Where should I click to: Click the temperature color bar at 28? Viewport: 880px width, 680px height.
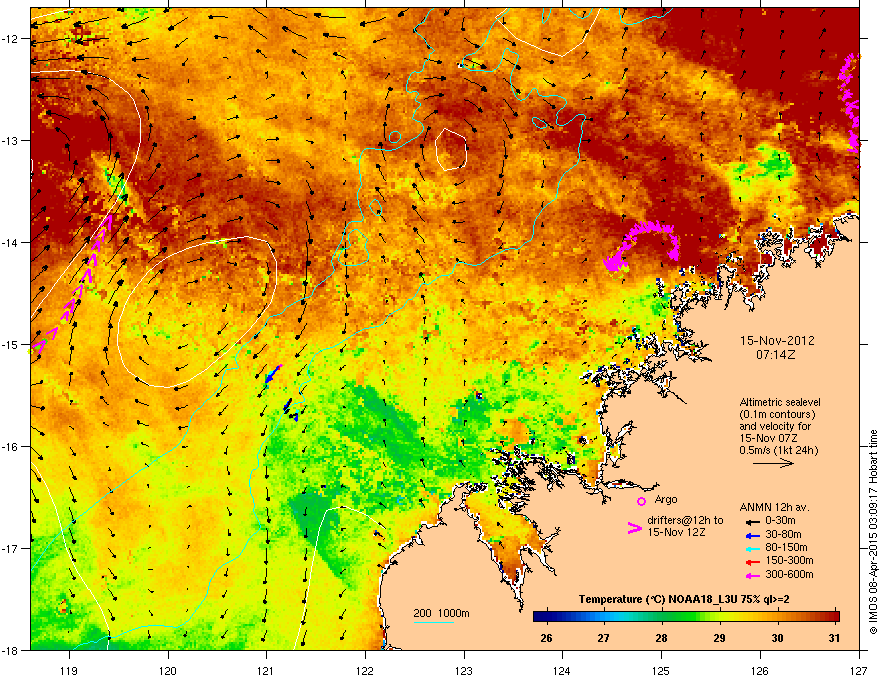(x=662, y=617)
